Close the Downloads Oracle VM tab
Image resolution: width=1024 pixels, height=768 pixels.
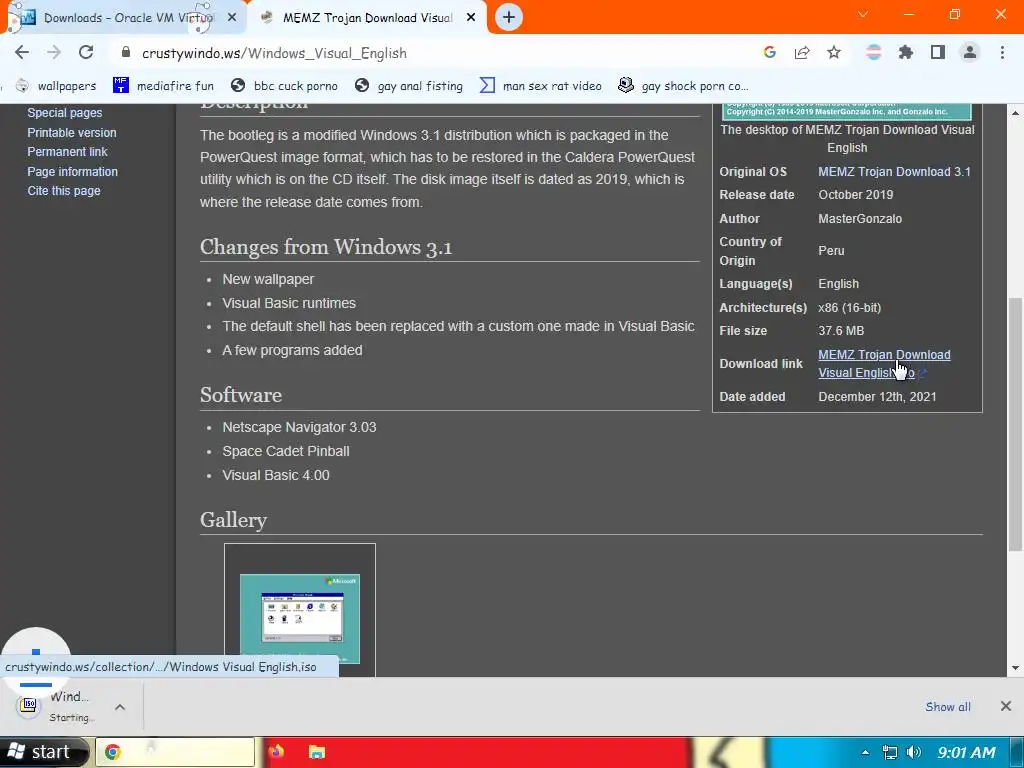(x=232, y=18)
